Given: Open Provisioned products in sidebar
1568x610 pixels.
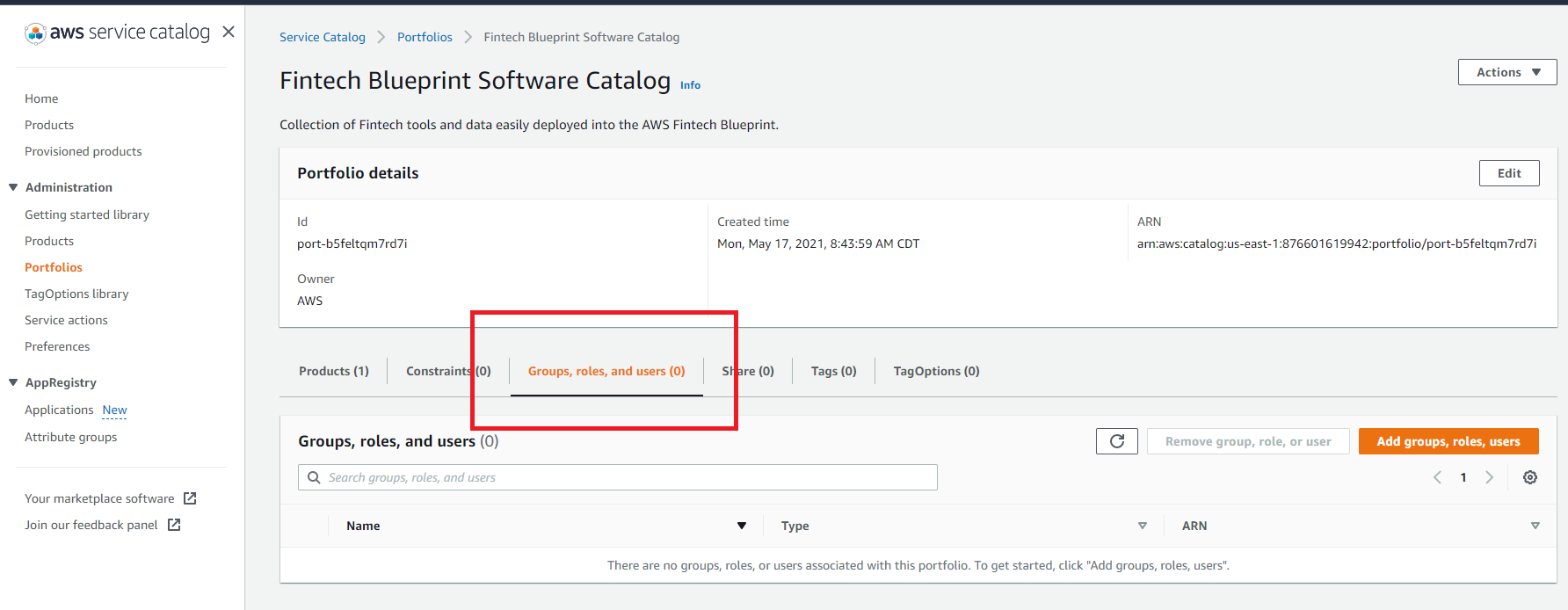Looking at the screenshot, I should tap(83, 151).
